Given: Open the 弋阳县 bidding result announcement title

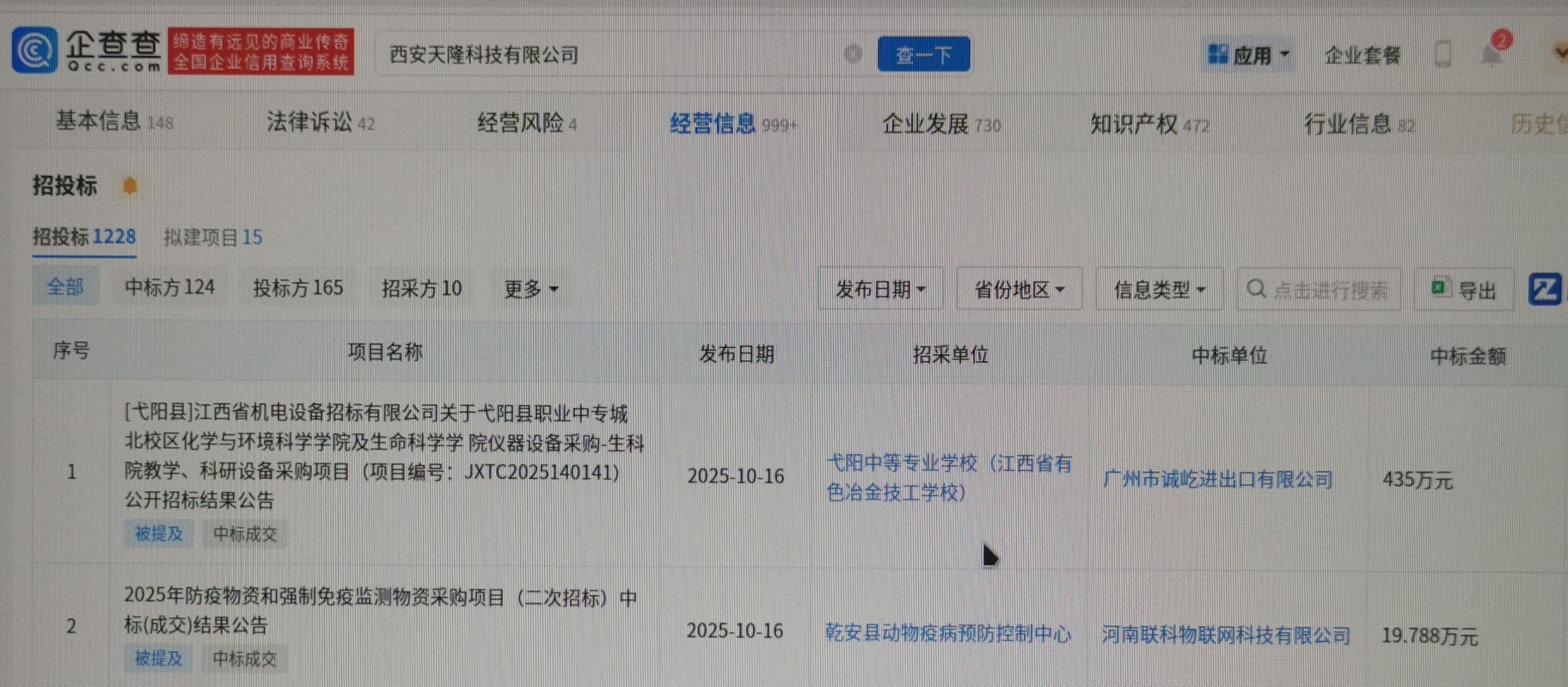Looking at the screenshot, I should point(384,457).
